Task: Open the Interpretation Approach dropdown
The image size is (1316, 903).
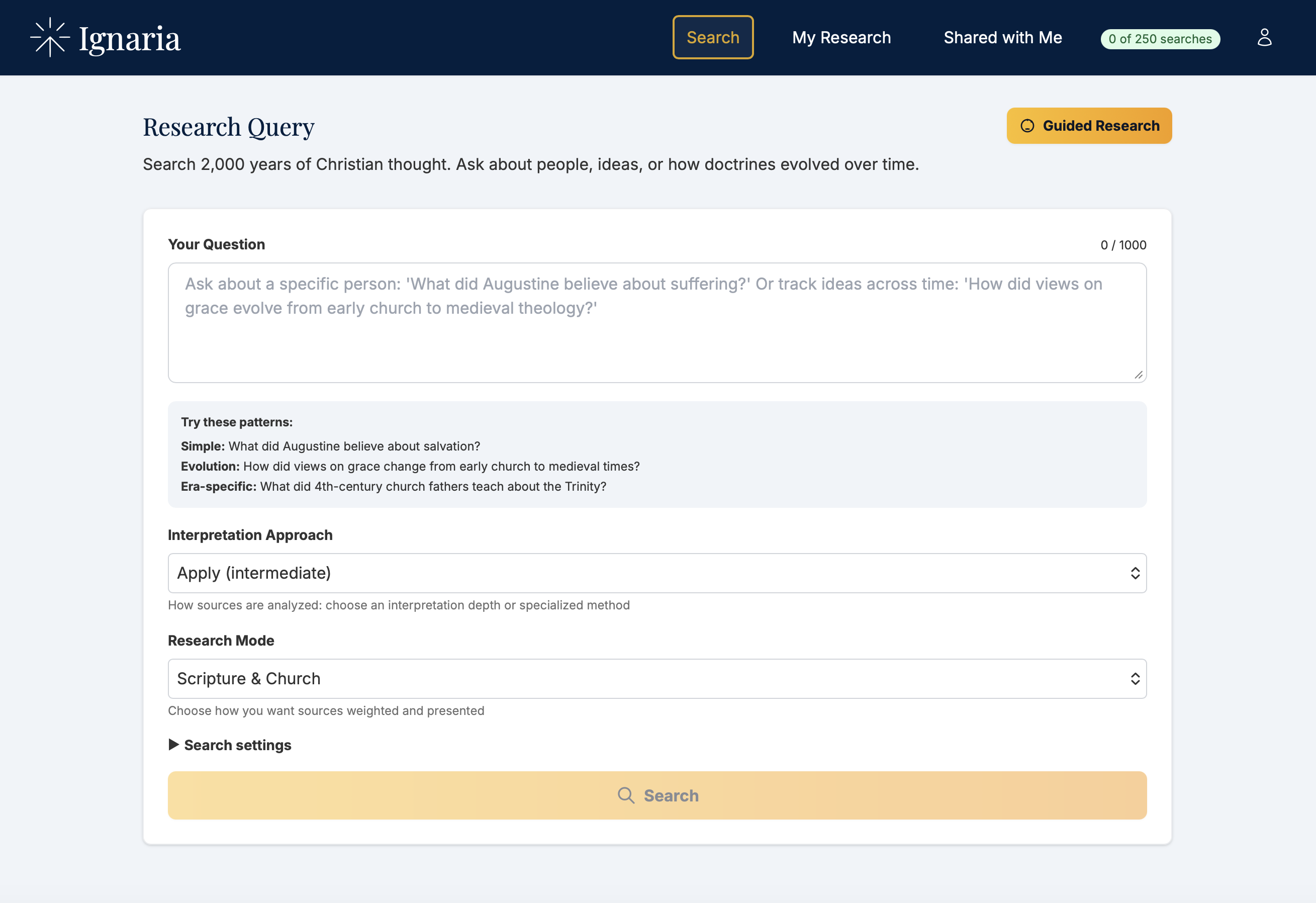Action: click(x=656, y=573)
